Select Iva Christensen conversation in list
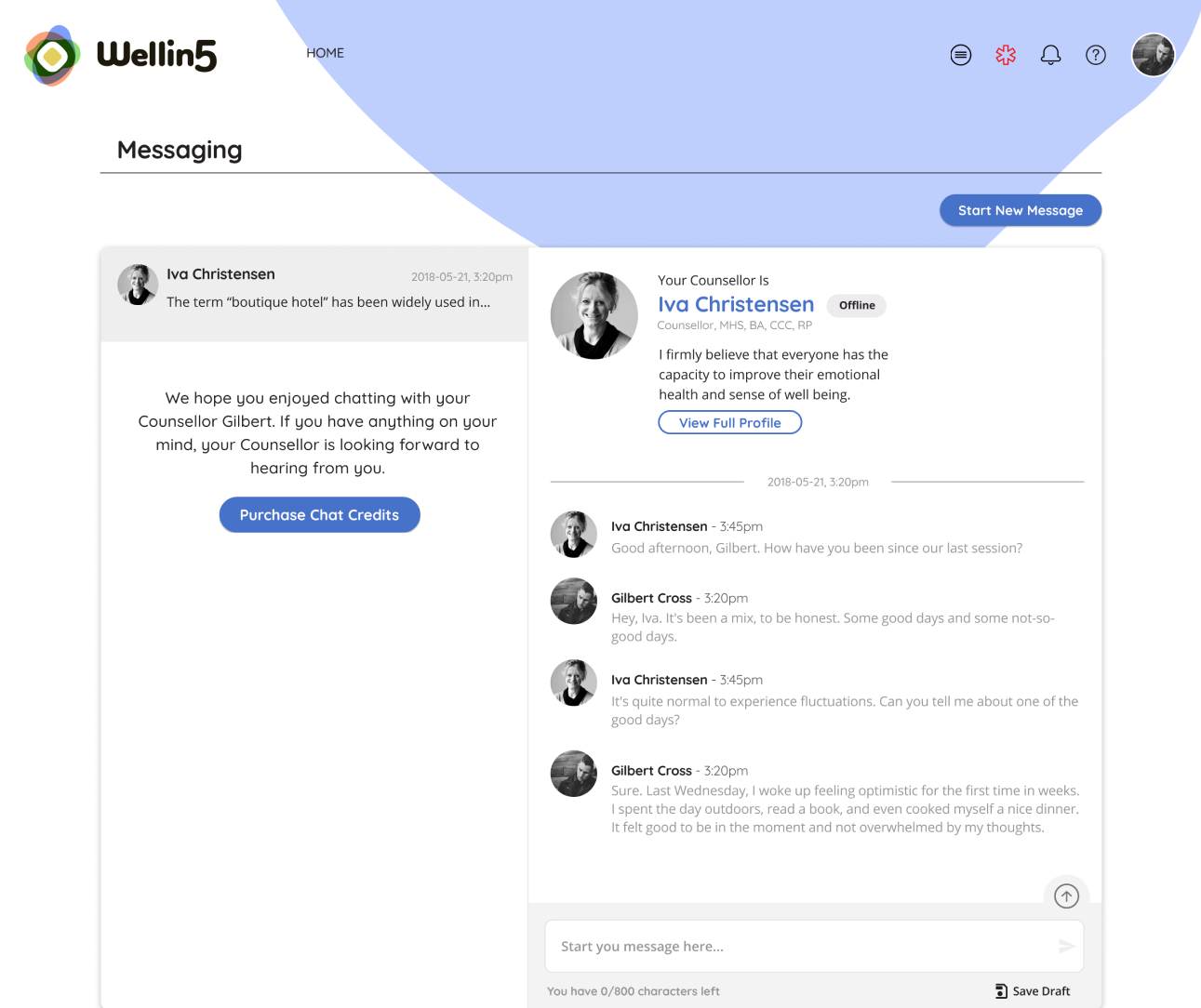This screenshot has width=1201, height=1008. pos(314,294)
